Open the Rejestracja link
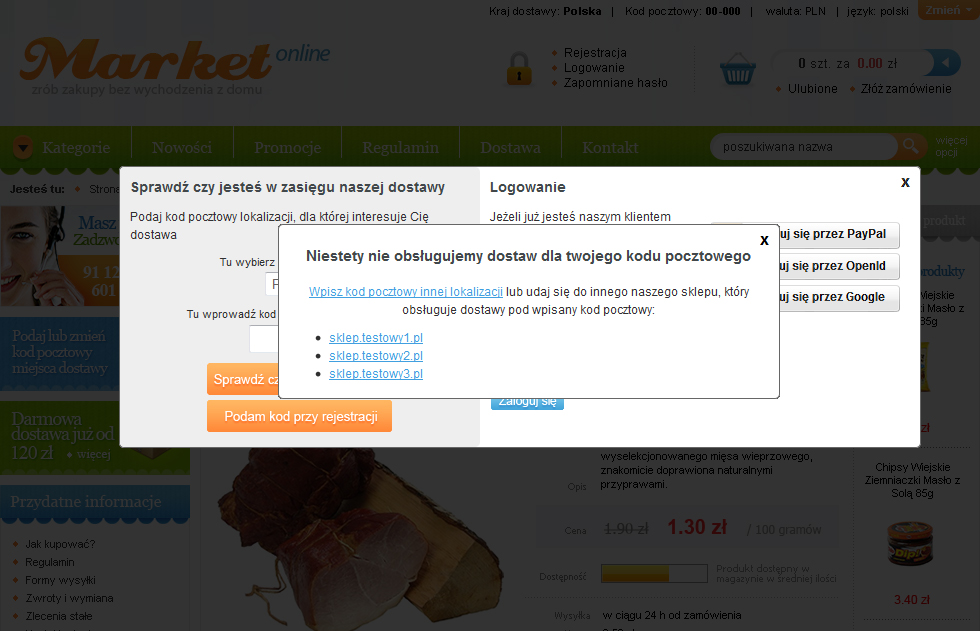This screenshot has width=980, height=631. click(x=595, y=52)
